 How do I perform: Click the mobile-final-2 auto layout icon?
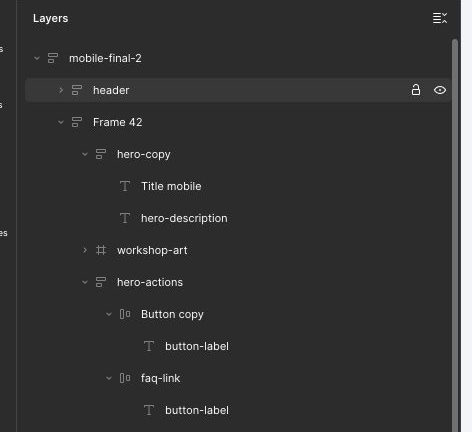click(53, 58)
